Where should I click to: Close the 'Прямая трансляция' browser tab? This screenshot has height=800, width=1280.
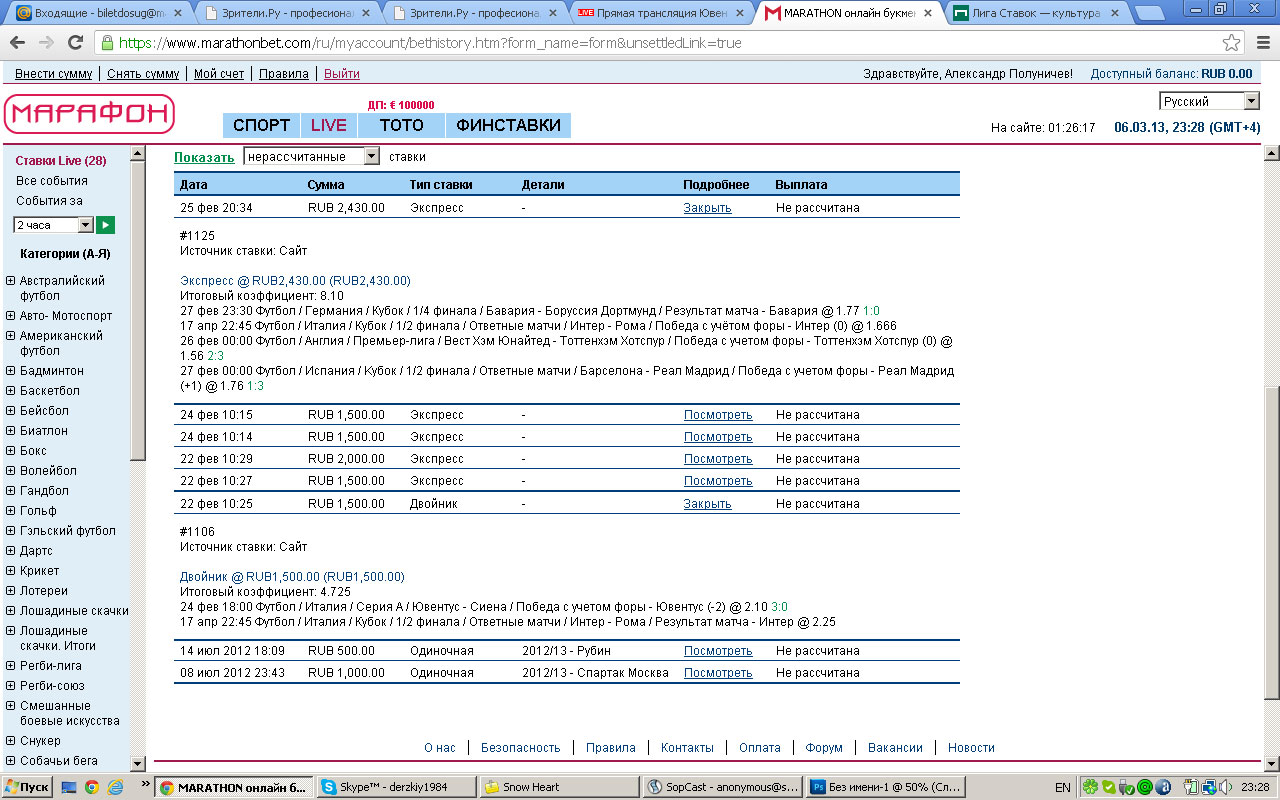coord(742,14)
